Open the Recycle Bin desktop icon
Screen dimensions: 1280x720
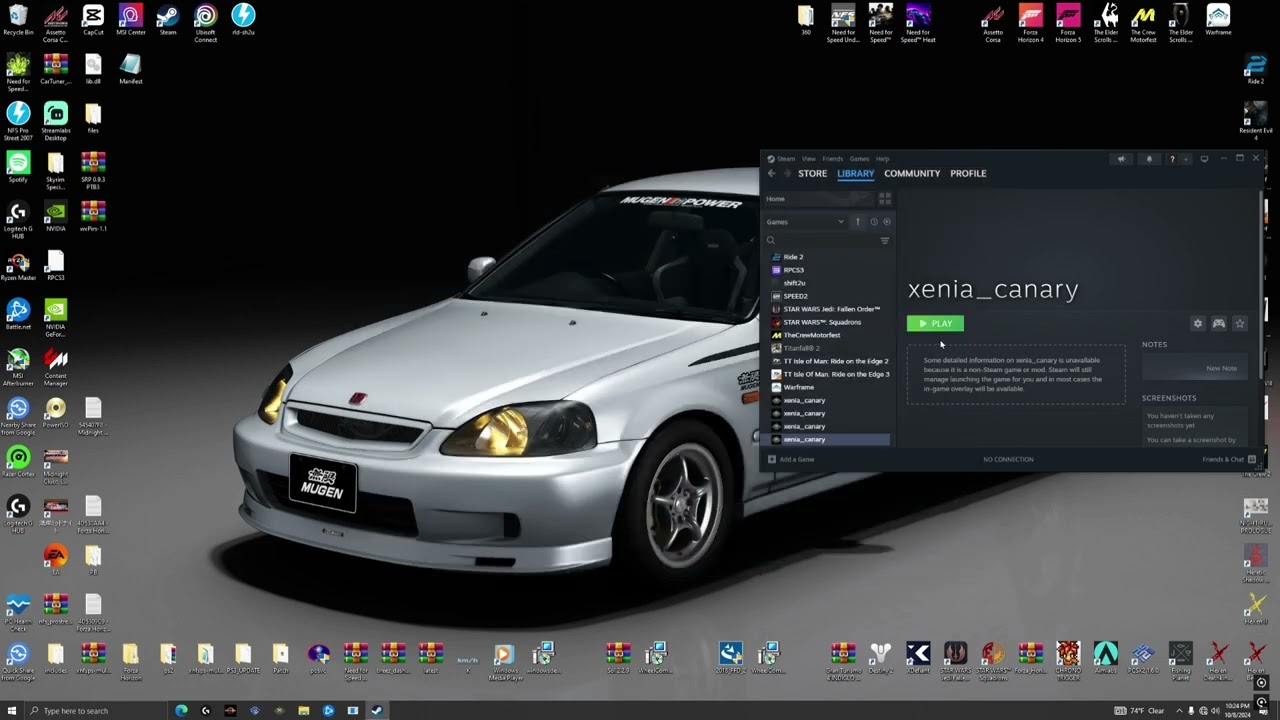(18, 20)
